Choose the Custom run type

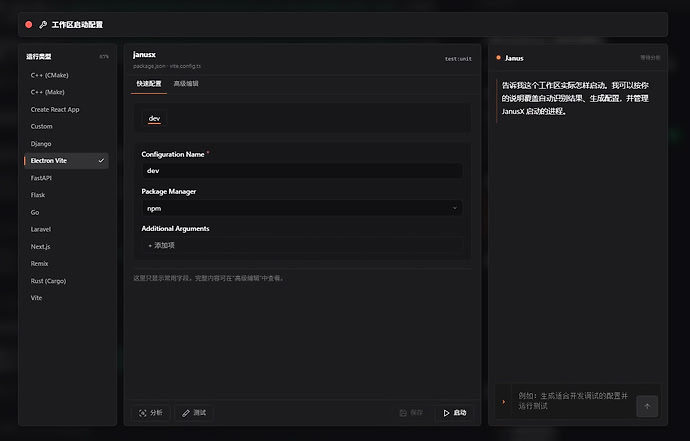[66, 126]
